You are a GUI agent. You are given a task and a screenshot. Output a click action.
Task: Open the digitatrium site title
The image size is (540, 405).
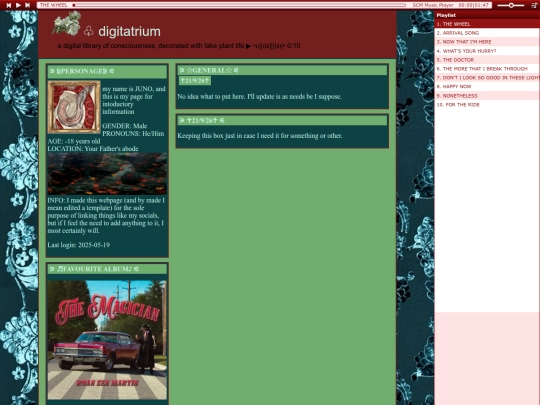tap(129, 32)
